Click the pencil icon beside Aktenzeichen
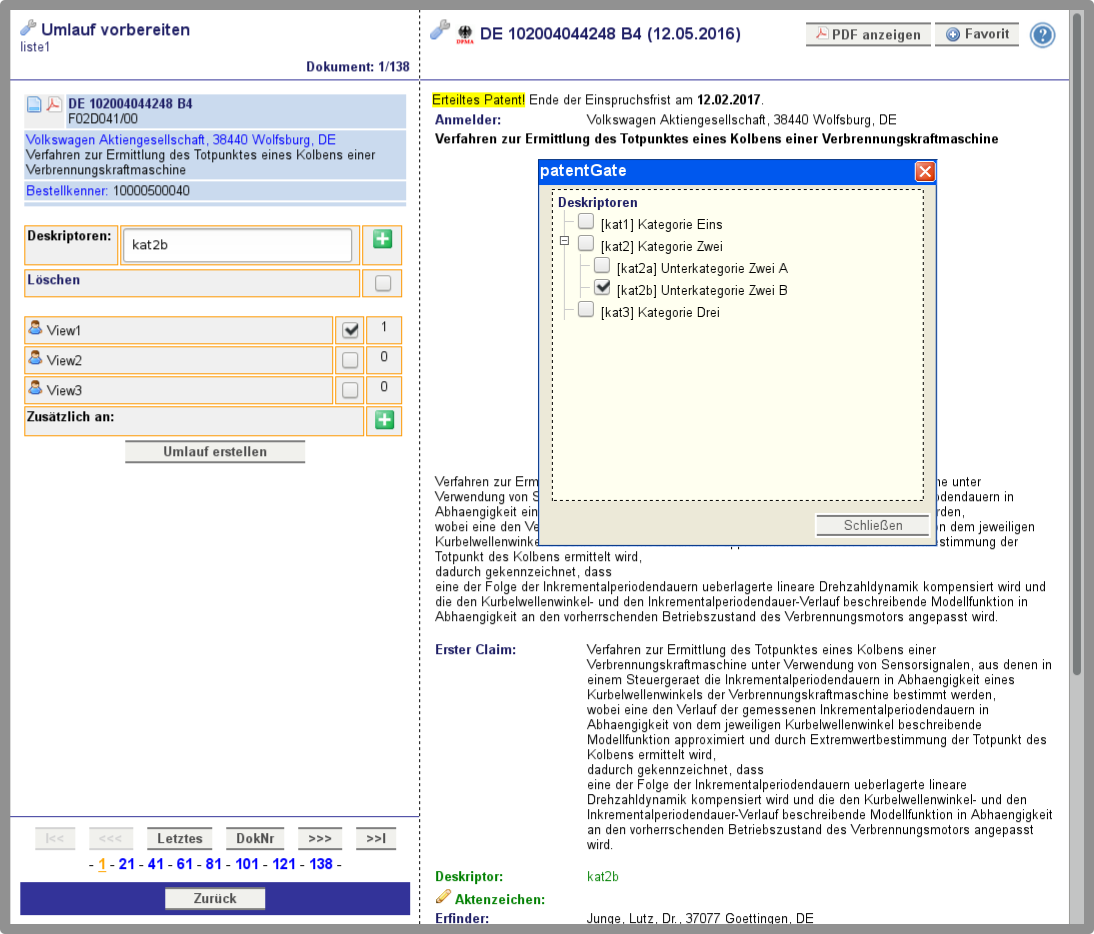1094x934 pixels. [443, 896]
